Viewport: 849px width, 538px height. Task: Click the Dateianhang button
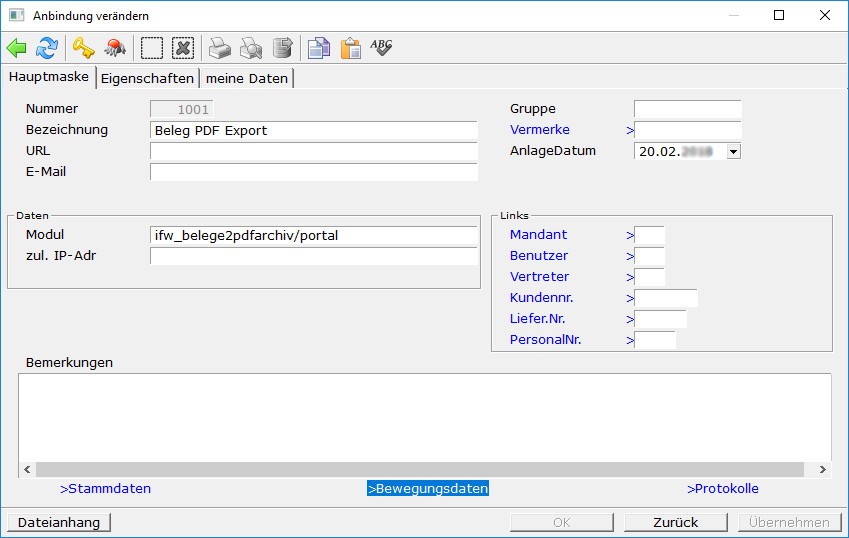[58, 522]
